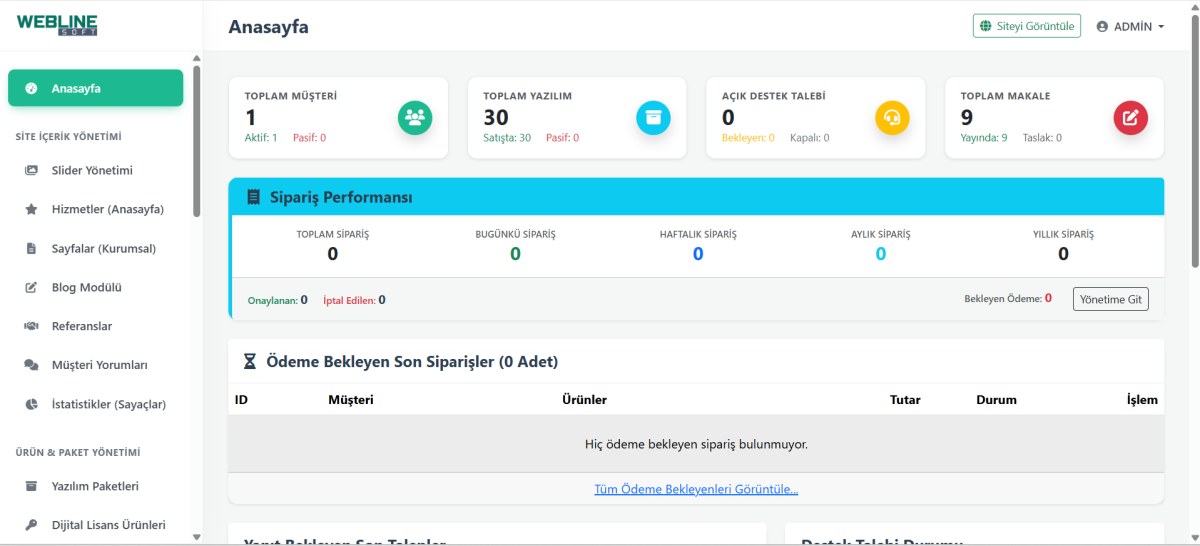Click the green customers icon in Toplam Müşteri card
The image size is (1200, 546).
[415, 118]
